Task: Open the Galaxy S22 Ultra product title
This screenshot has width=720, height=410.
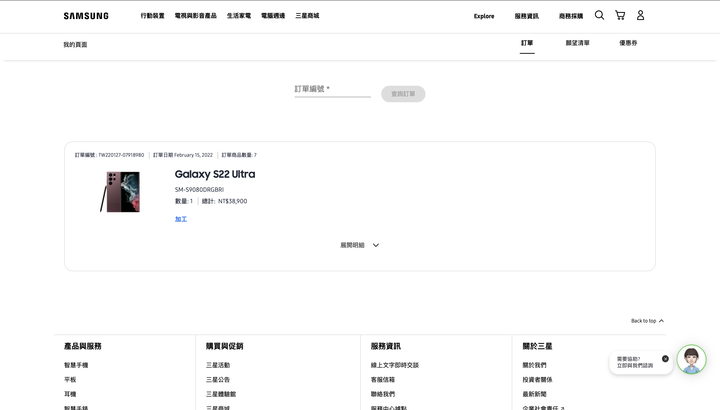Action: [x=215, y=174]
